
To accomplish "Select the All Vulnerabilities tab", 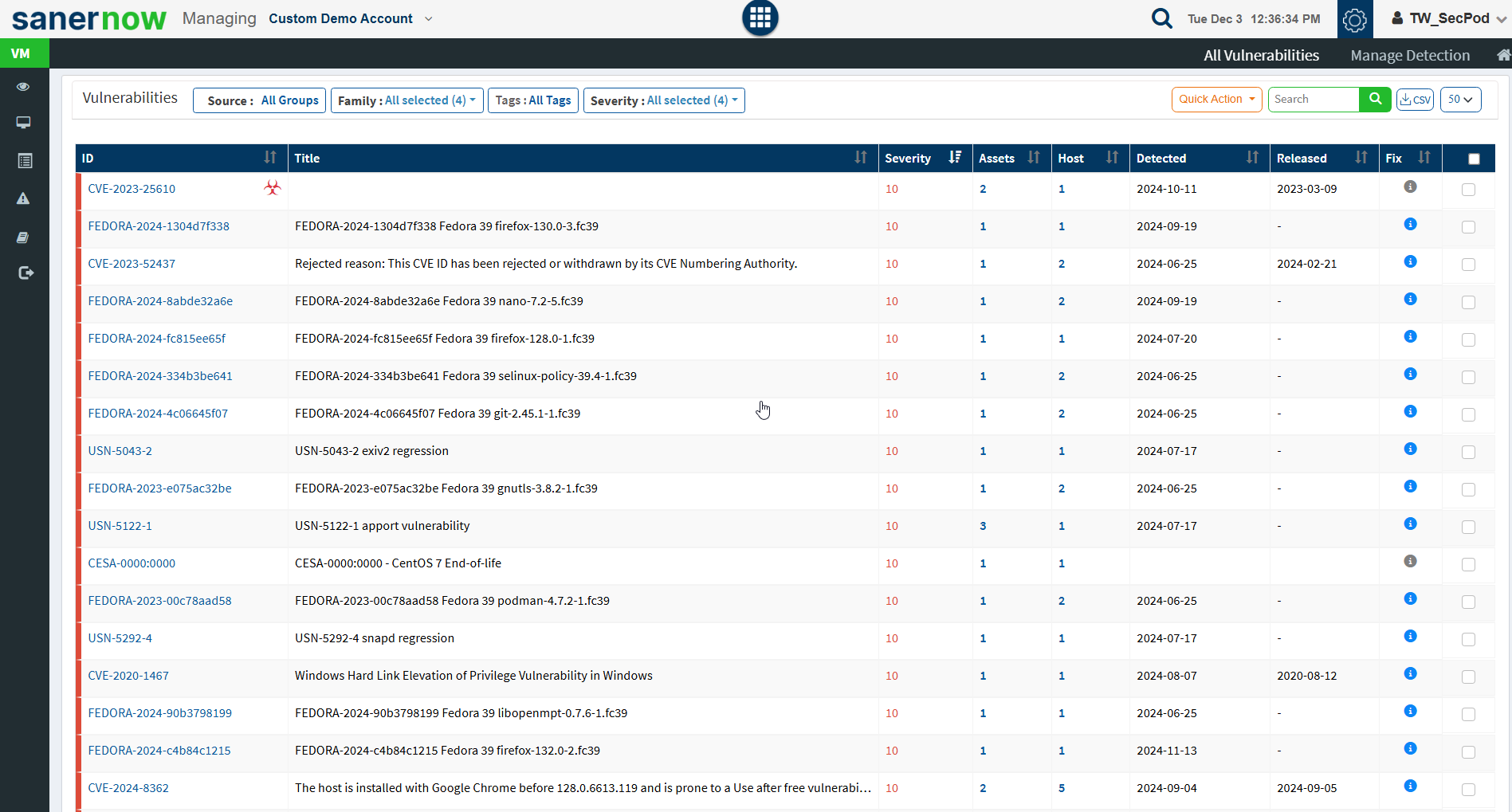I will pos(1261,55).
